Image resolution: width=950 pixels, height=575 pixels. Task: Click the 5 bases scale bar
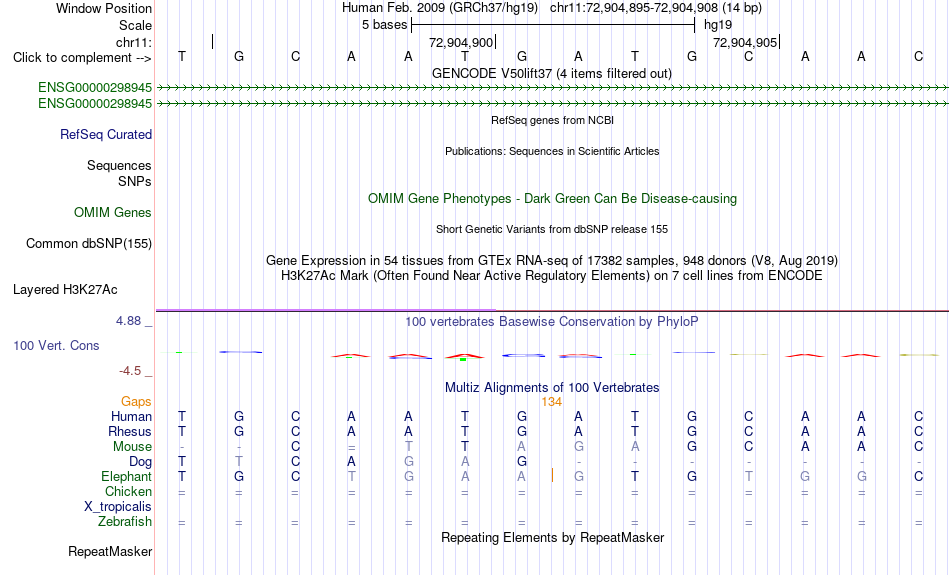tap(553, 25)
